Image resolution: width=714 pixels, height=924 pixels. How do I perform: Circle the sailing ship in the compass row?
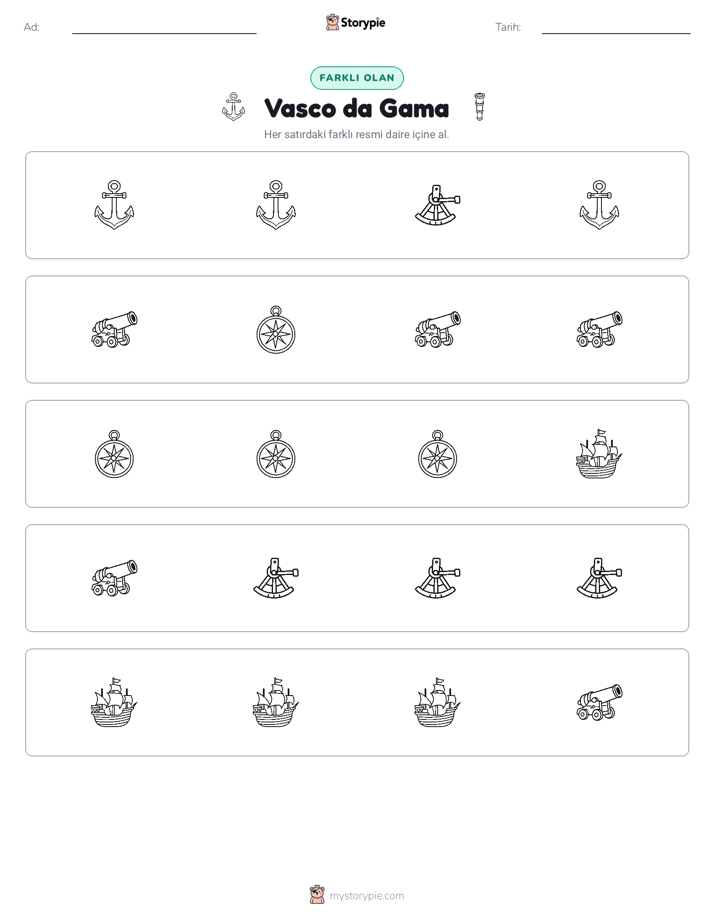pyautogui.click(x=599, y=454)
